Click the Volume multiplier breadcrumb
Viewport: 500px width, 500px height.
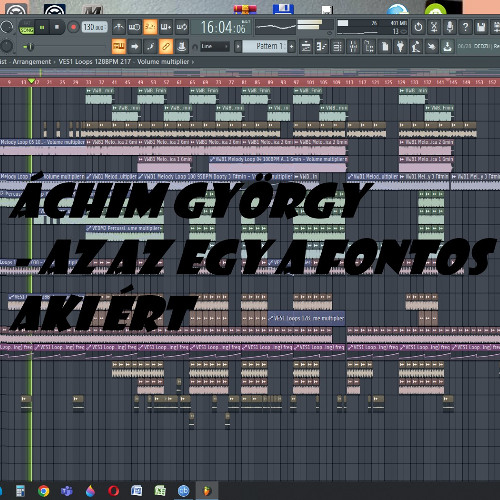[x=163, y=62]
